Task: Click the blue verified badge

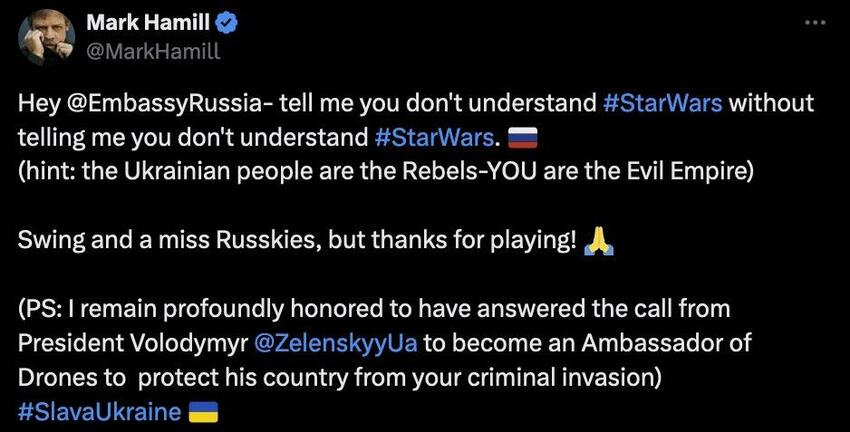Action: 226,23
